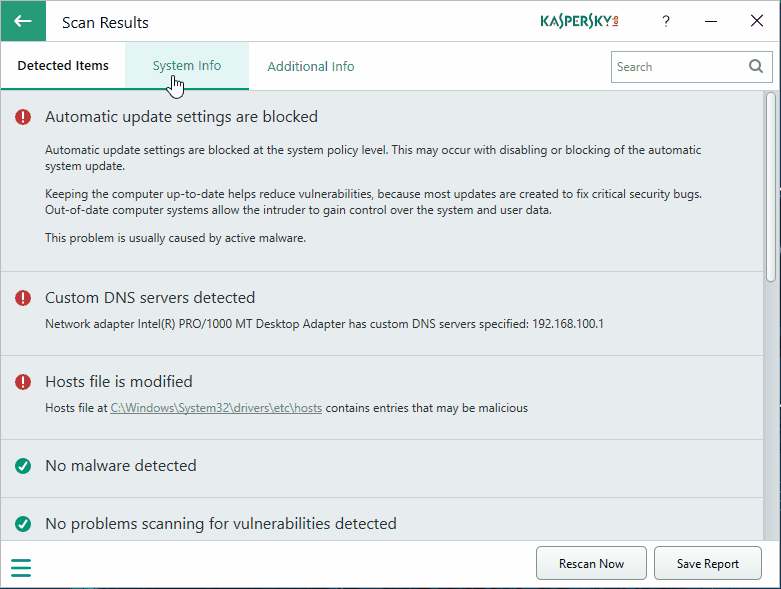The image size is (781, 589).
Task: Click green checkmark beside vulnerabilities result
Action: [23, 524]
